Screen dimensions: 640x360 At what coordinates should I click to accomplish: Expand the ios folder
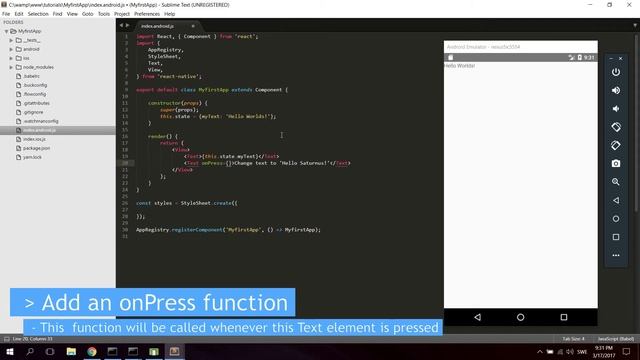coord(11,58)
